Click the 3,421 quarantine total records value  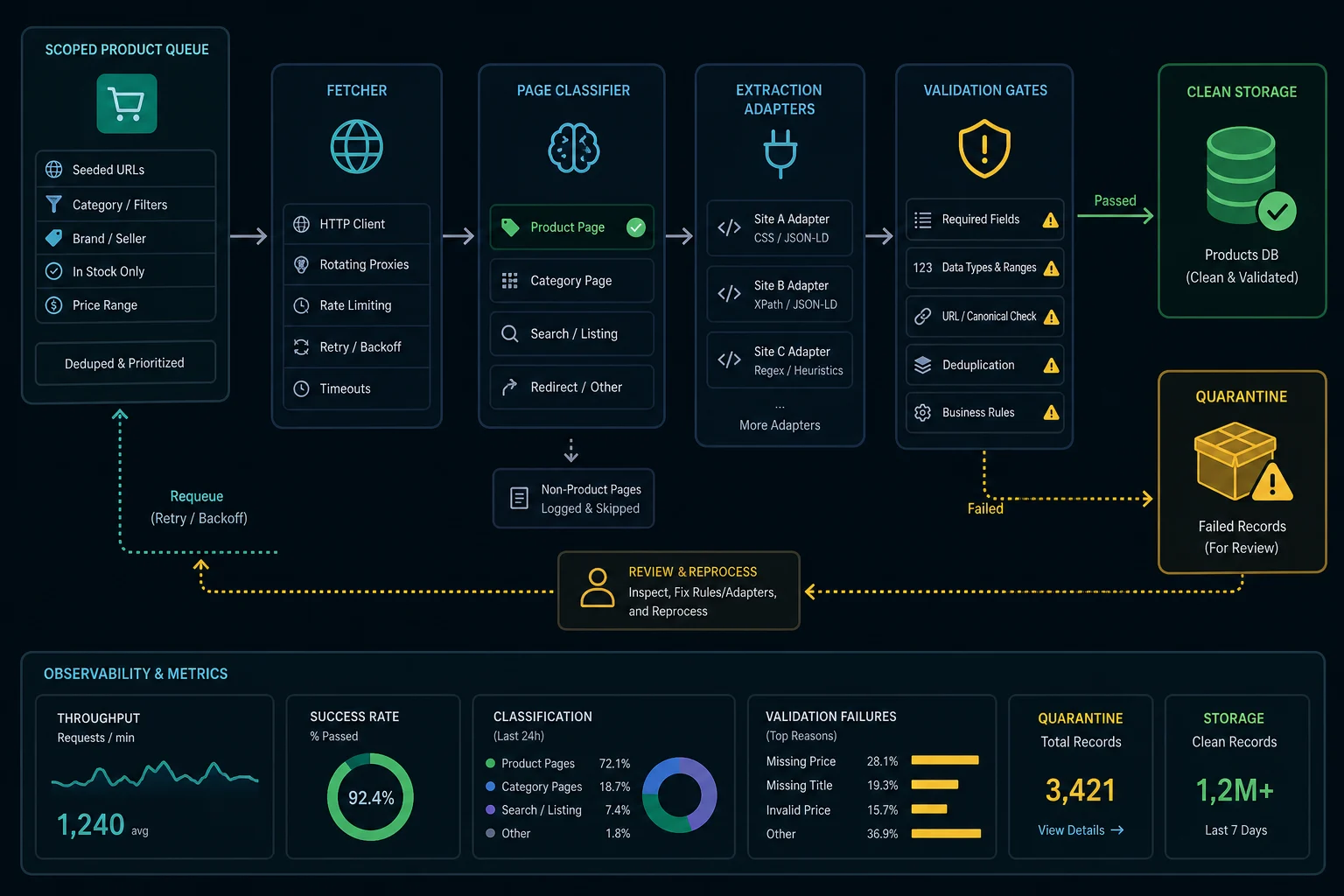(x=1081, y=790)
